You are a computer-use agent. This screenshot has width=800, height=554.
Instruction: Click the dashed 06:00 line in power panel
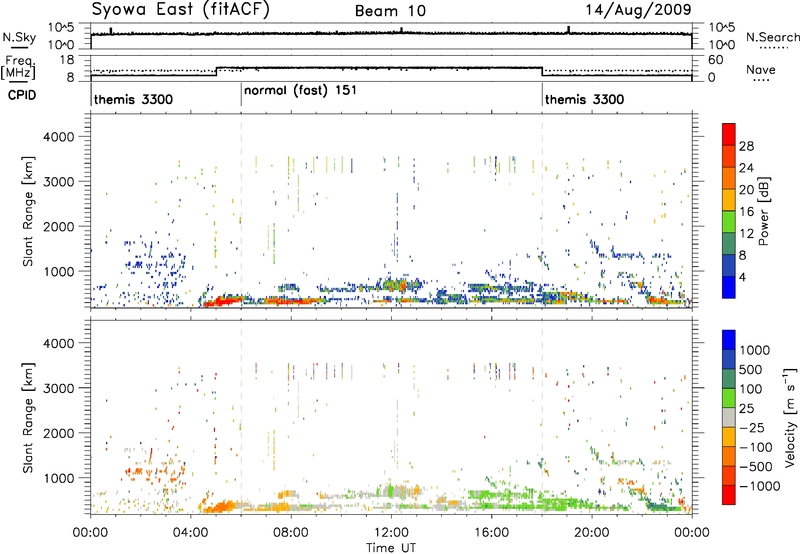241,211
